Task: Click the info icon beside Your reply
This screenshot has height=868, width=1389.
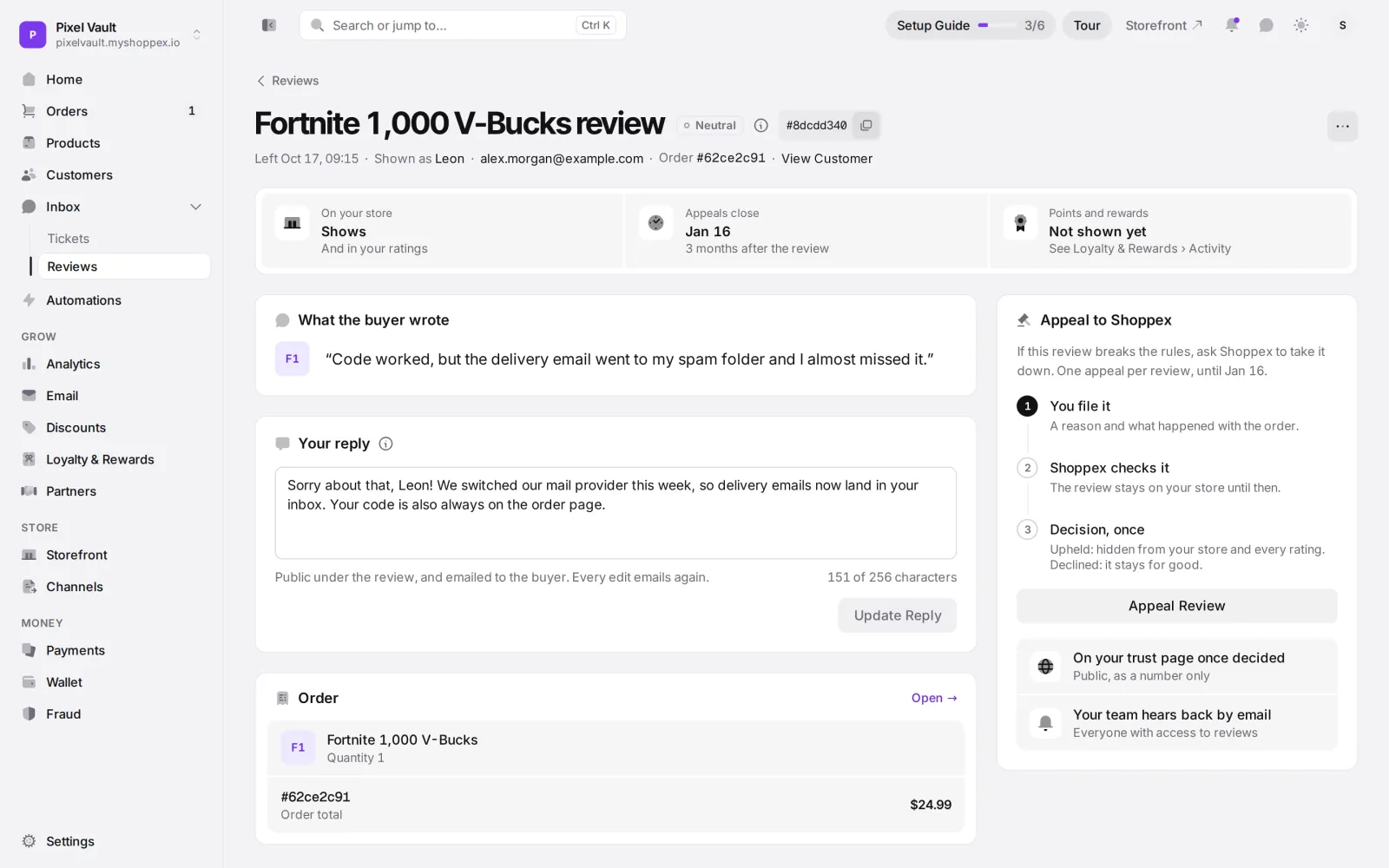Action: (386, 444)
